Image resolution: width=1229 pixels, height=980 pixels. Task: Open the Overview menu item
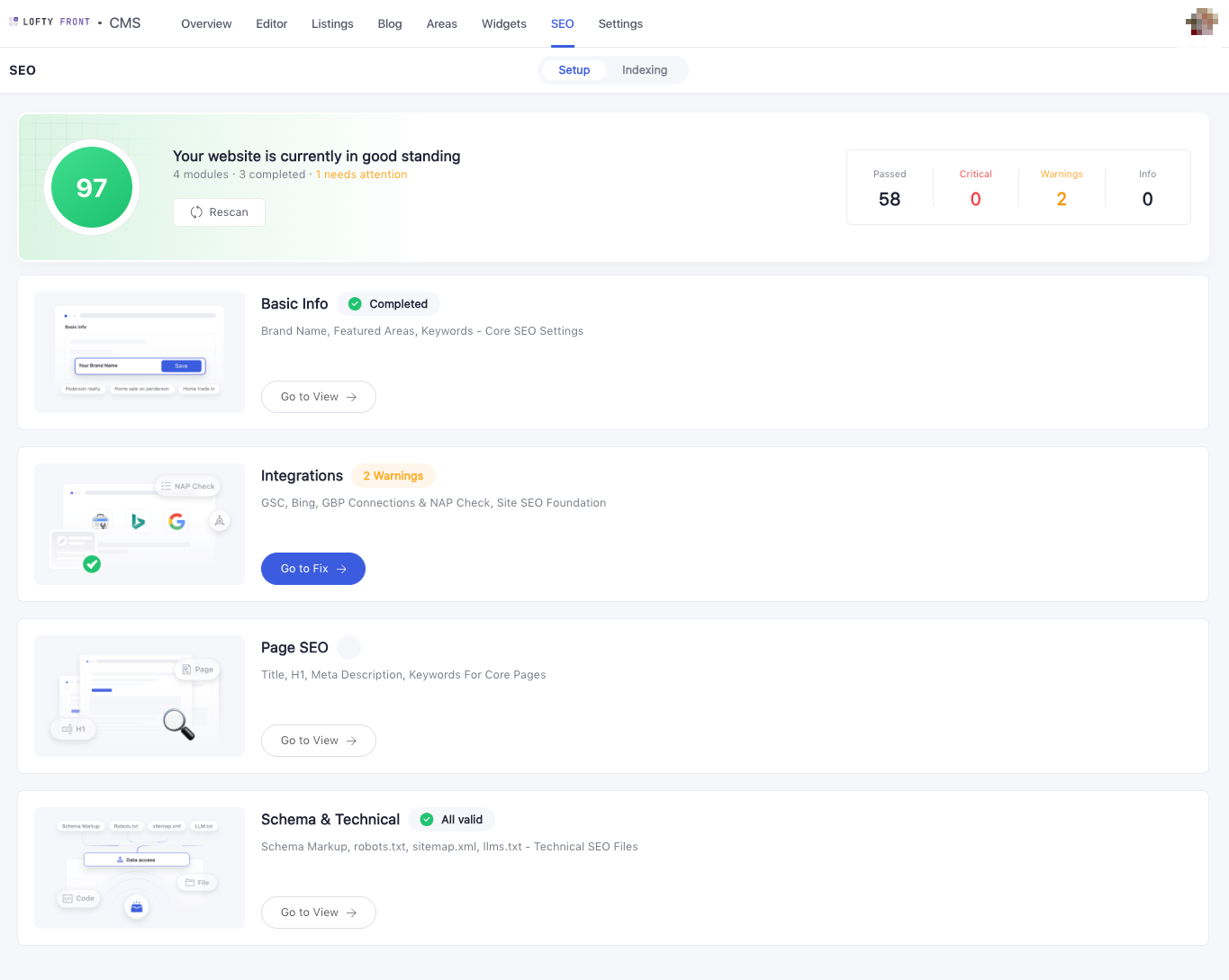coord(206,23)
